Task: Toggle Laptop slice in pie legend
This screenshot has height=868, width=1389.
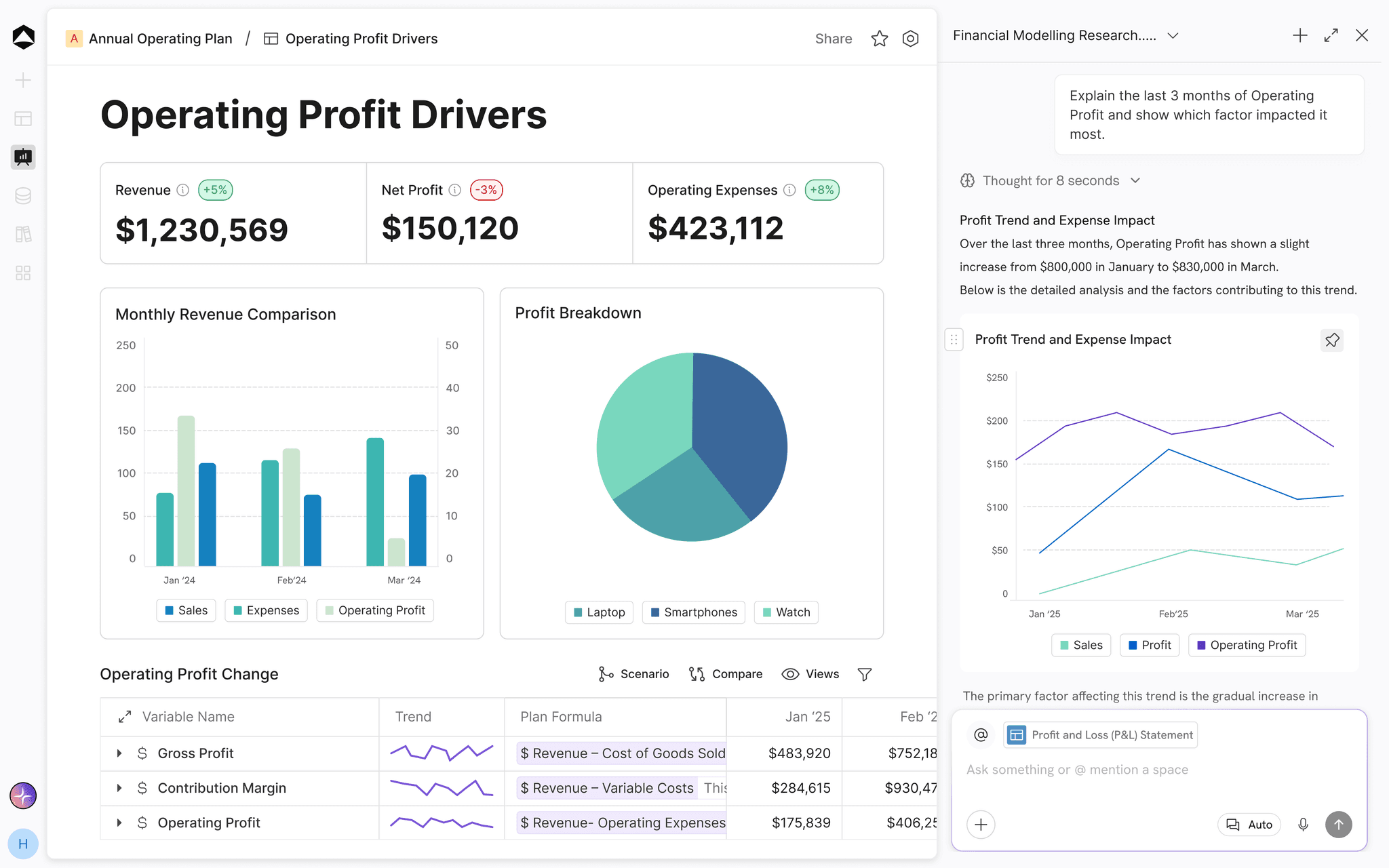Action: click(599, 612)
